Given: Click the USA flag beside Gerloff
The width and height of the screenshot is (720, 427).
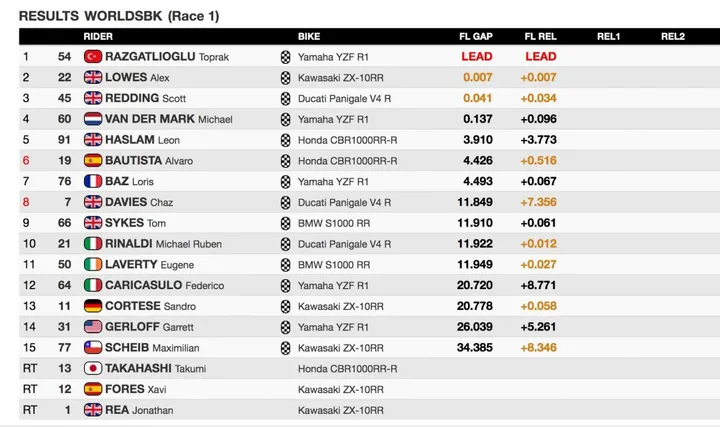Looking at the screenshot, I should pyautogui.click(x=93, y=327).
